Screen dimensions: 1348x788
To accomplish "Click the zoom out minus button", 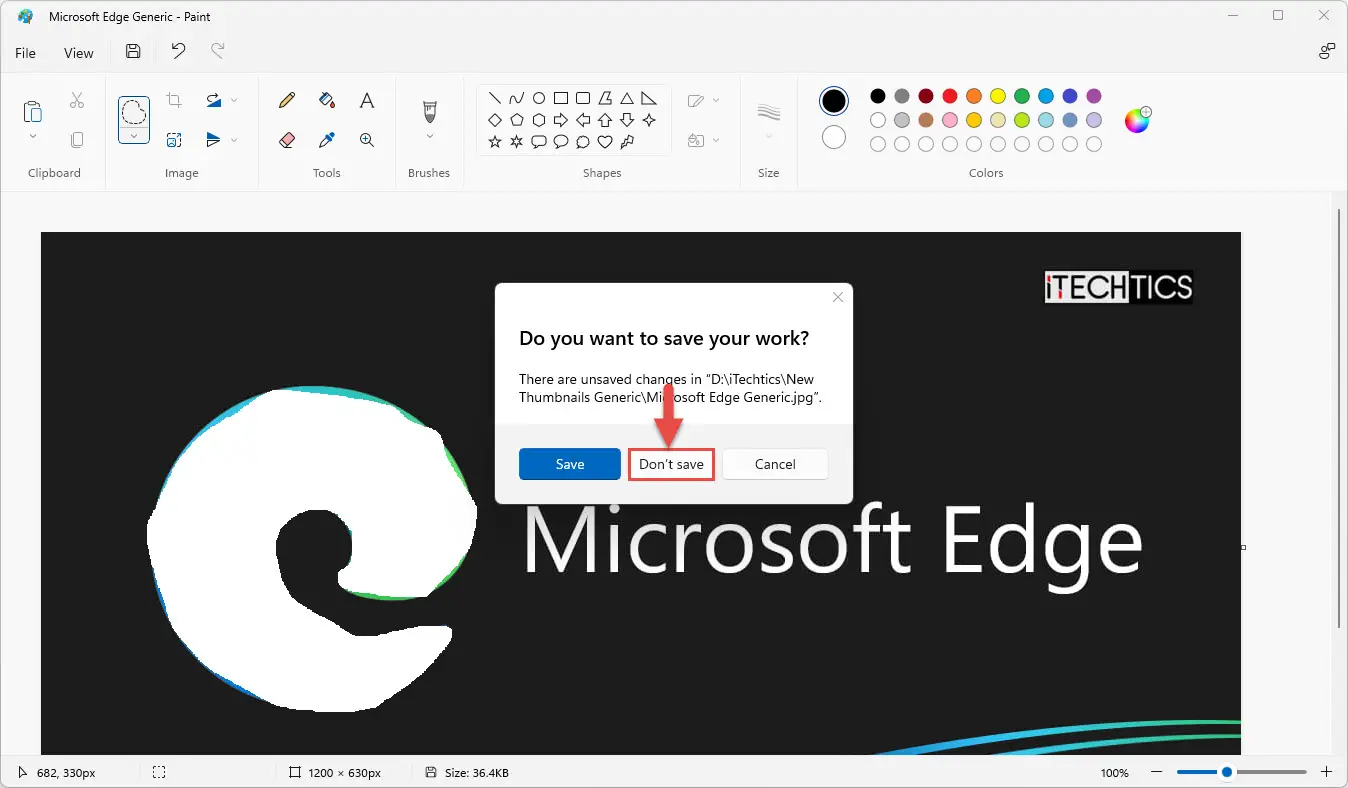I will [x=1157, y=772].
